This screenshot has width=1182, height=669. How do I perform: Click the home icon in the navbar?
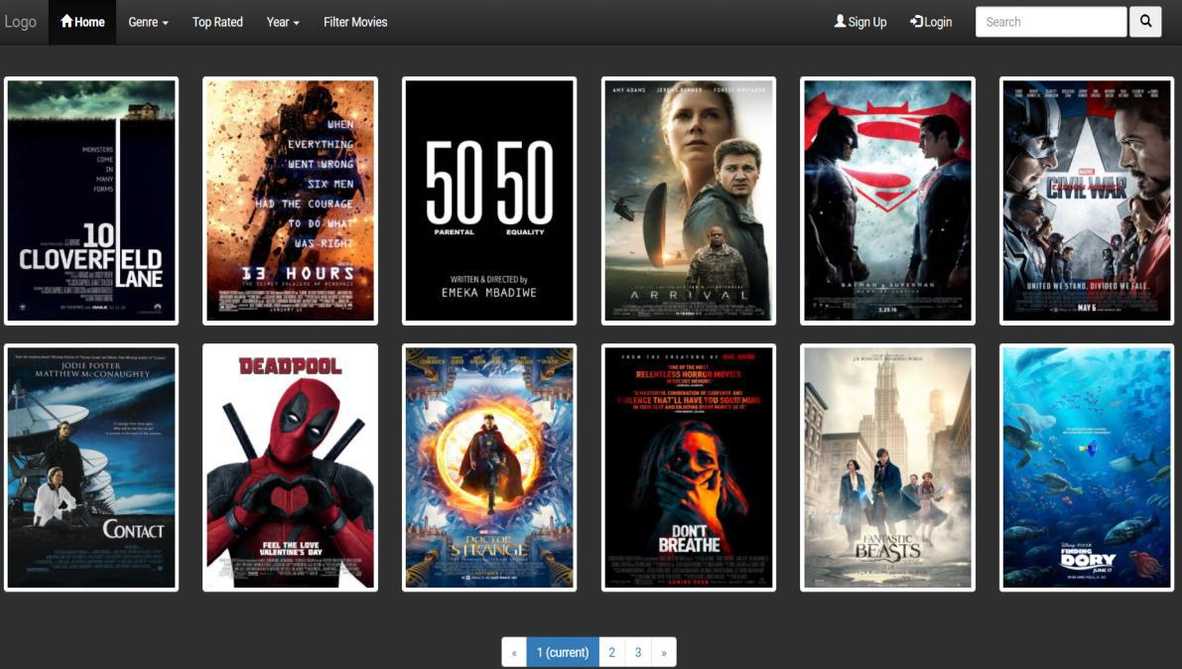(68, 21)
